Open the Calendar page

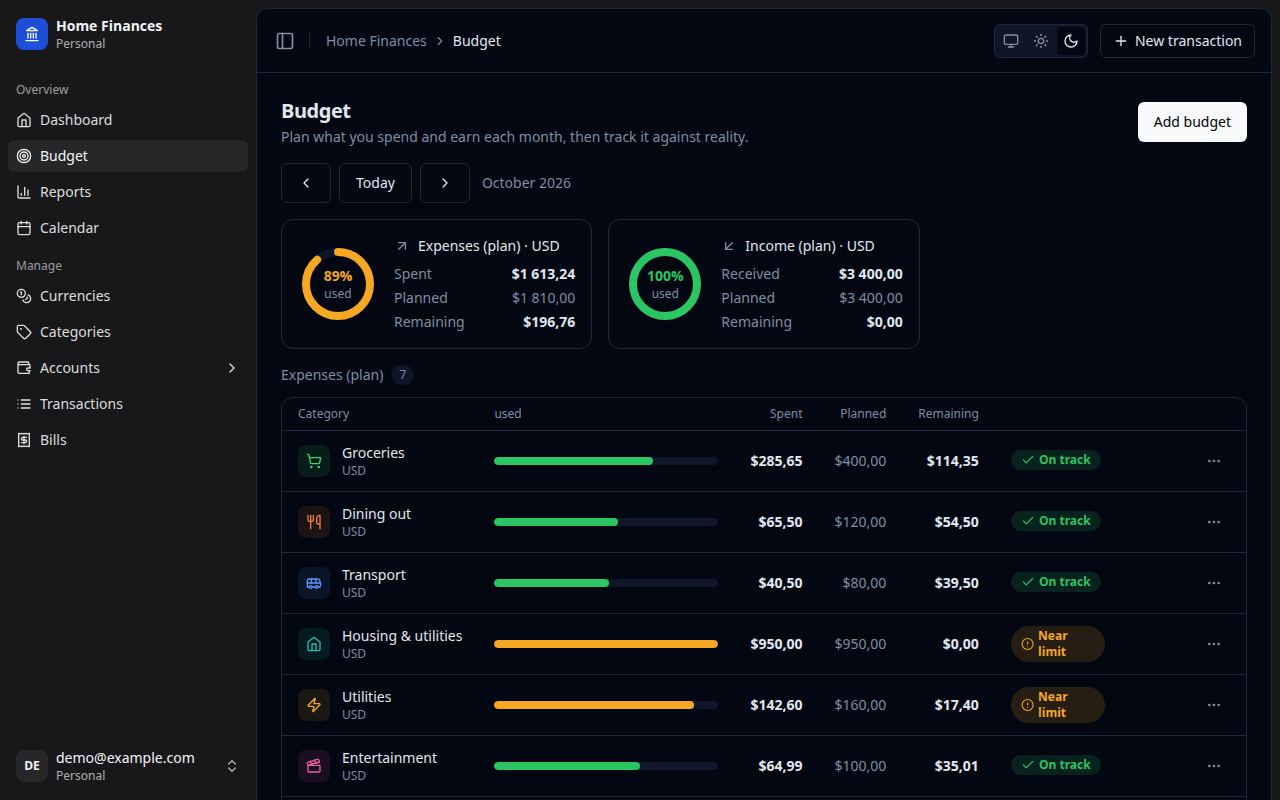[x=128, y=228]
